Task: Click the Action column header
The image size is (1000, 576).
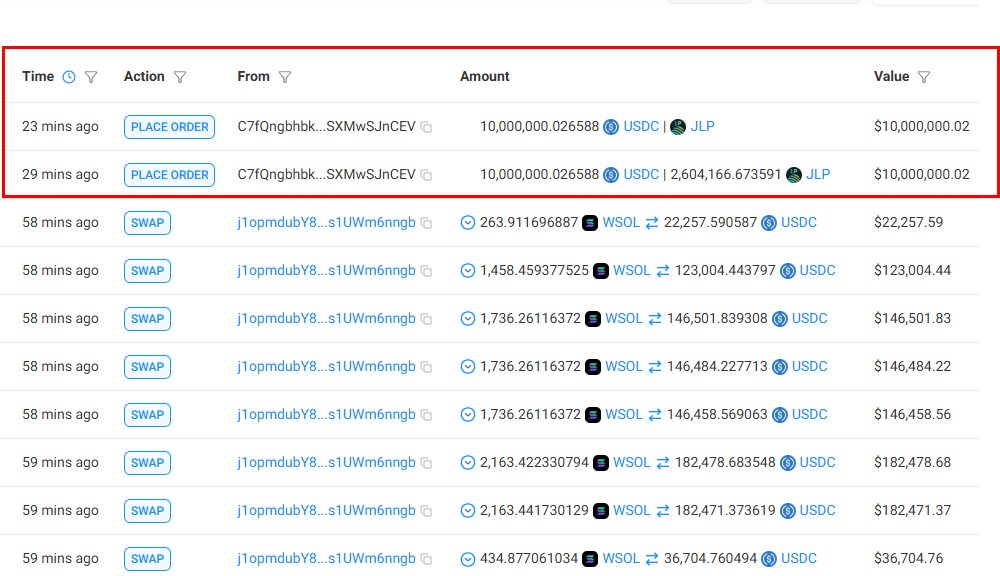Action: (x=144, y=77)
